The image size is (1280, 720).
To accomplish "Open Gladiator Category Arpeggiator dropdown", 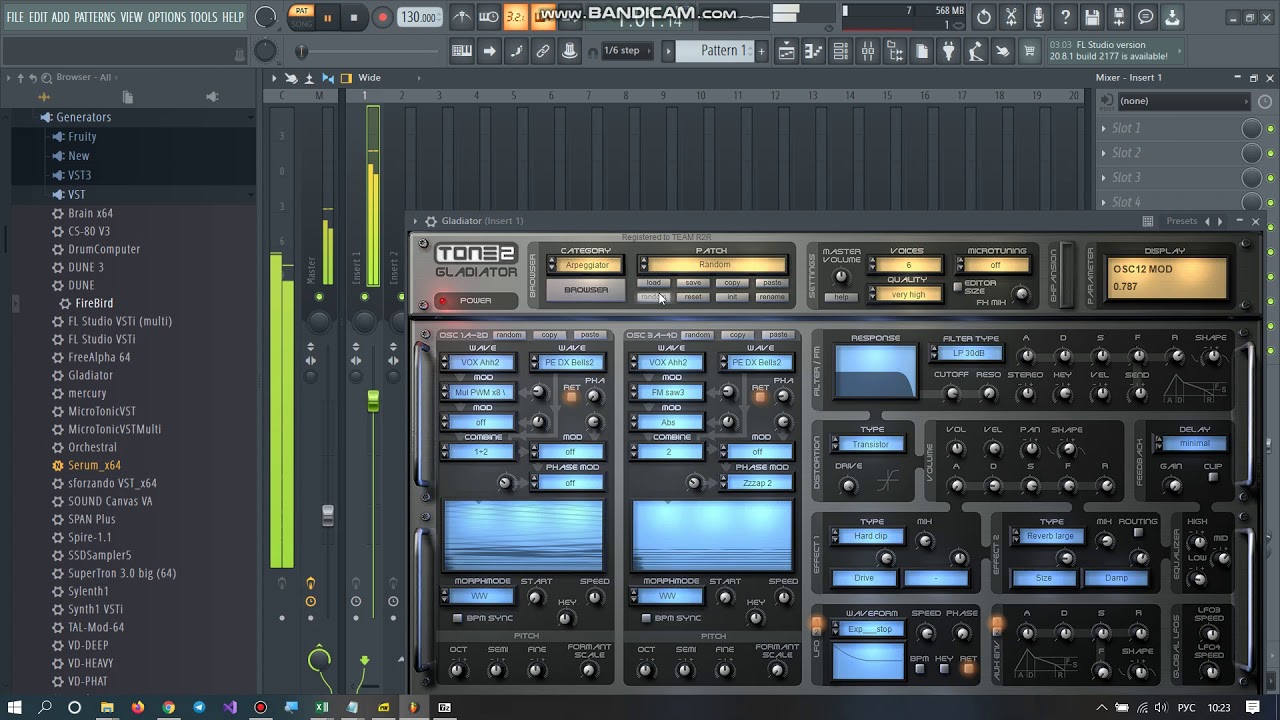I will point(586,265).
